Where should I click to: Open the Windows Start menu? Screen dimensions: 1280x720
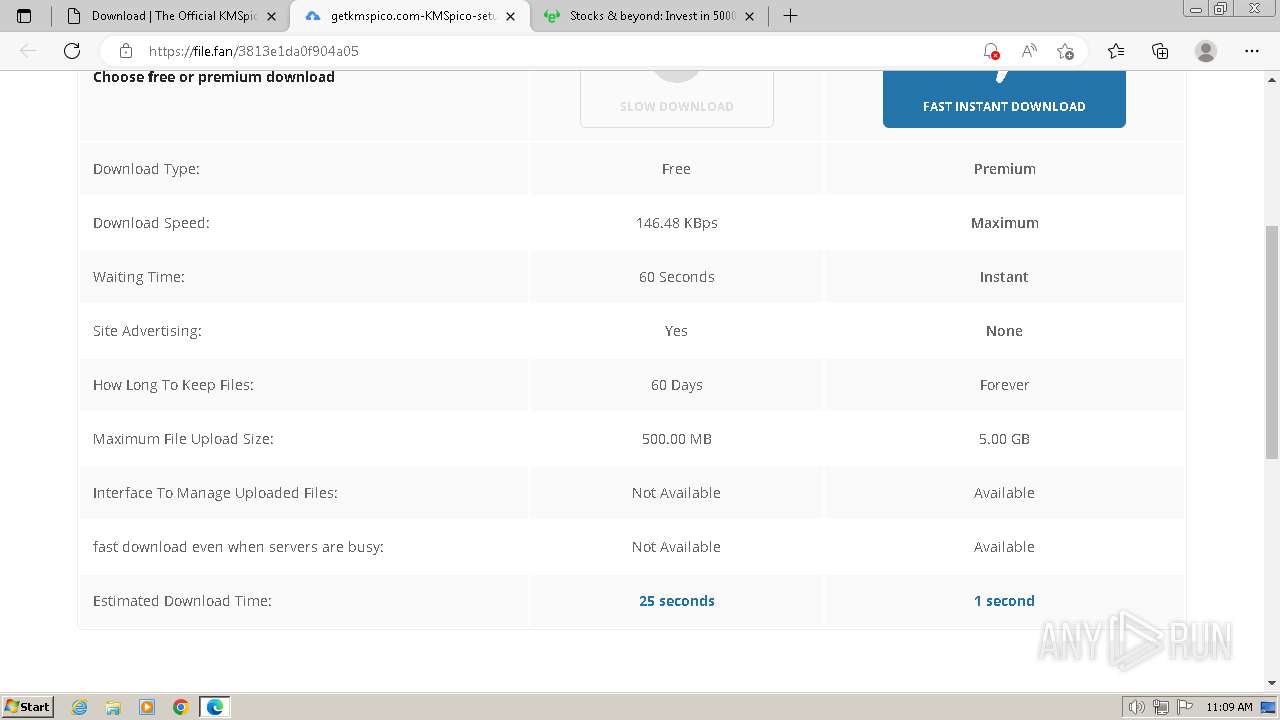click(x=27, y=706)
